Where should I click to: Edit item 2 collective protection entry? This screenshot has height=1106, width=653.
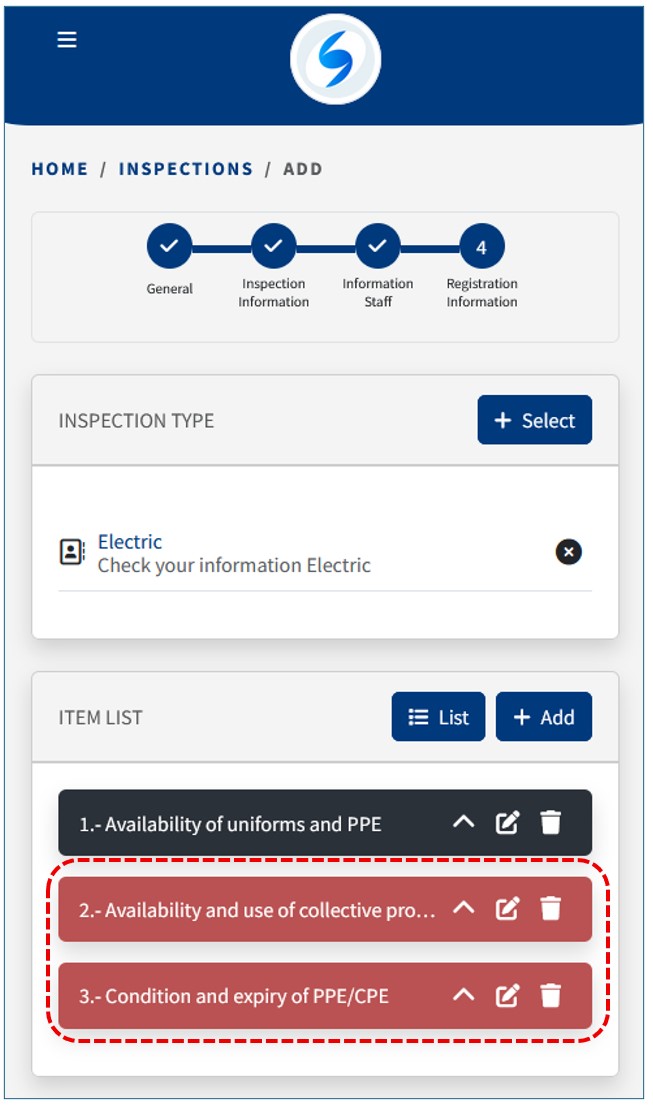click(x=508, y=909)
